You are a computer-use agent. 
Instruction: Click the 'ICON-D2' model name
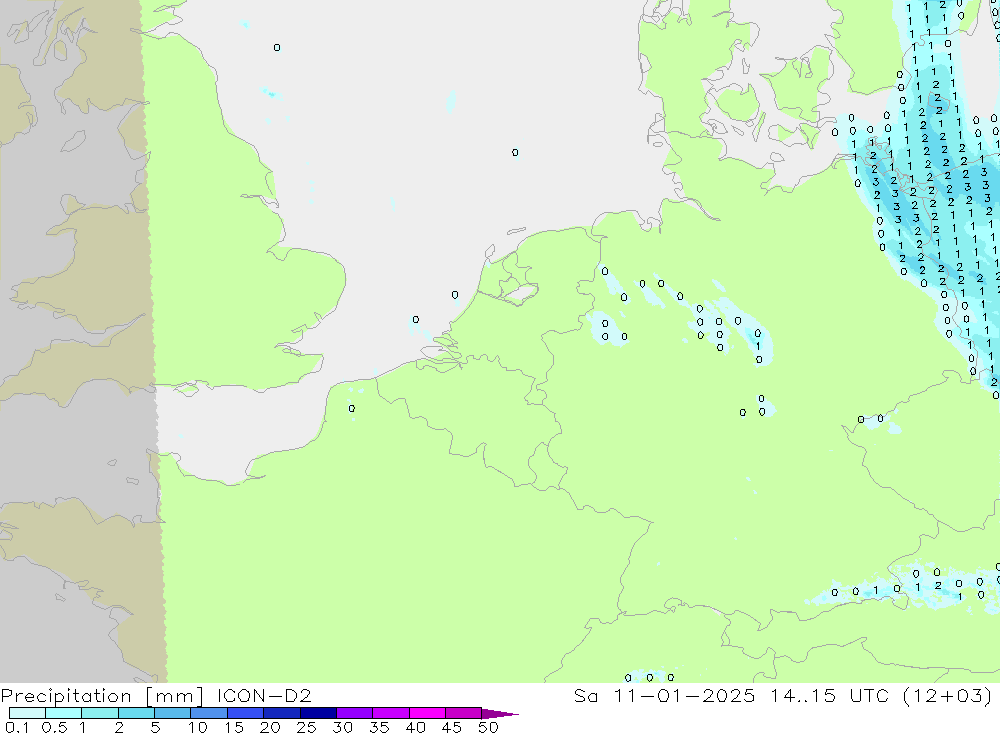(x=264, y=695)
